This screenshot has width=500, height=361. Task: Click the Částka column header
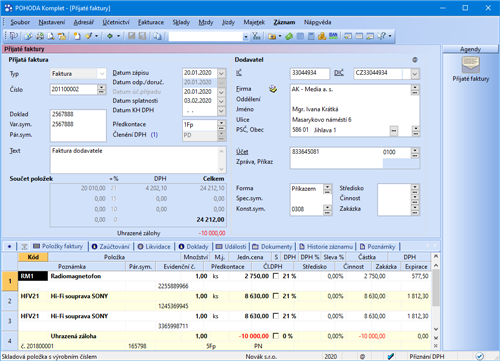(367, 257)
